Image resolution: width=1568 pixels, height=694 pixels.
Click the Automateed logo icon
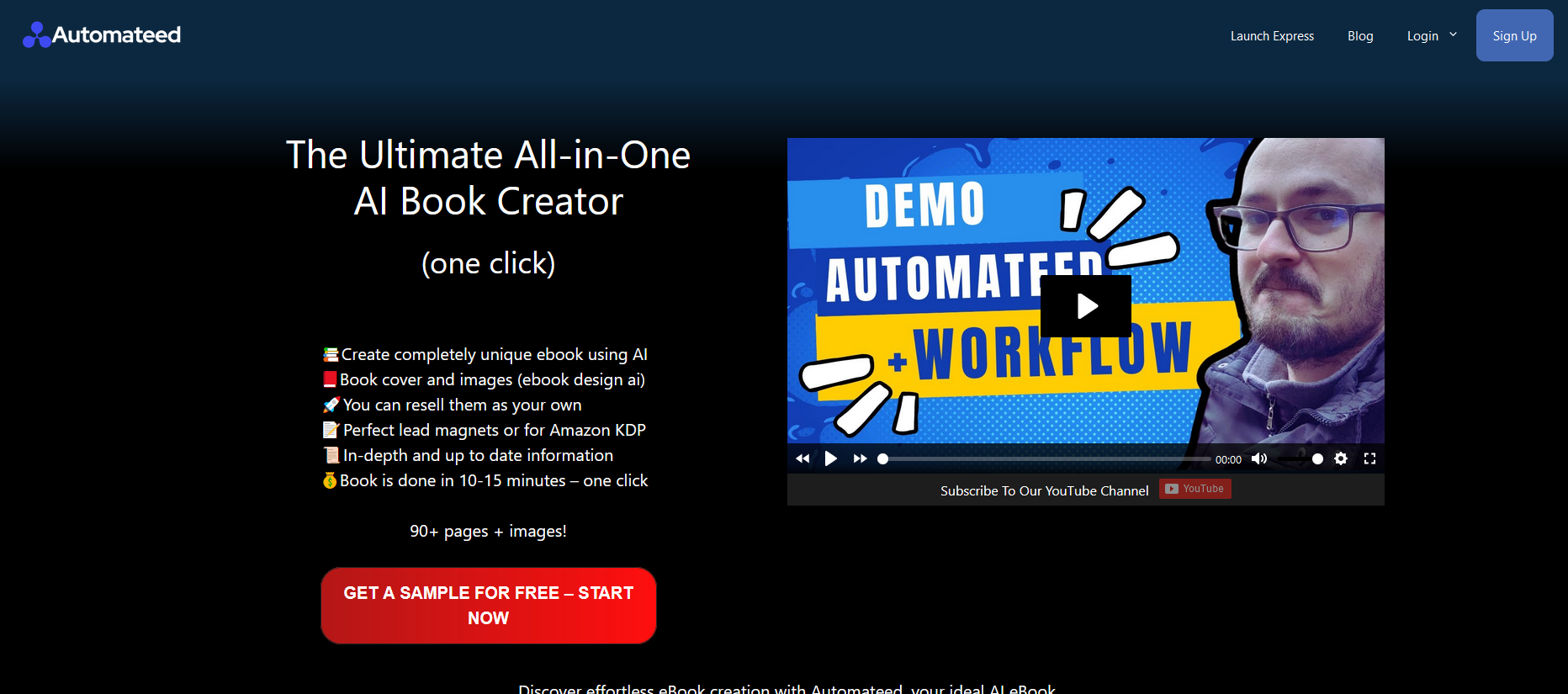click(x=36, y=34)
